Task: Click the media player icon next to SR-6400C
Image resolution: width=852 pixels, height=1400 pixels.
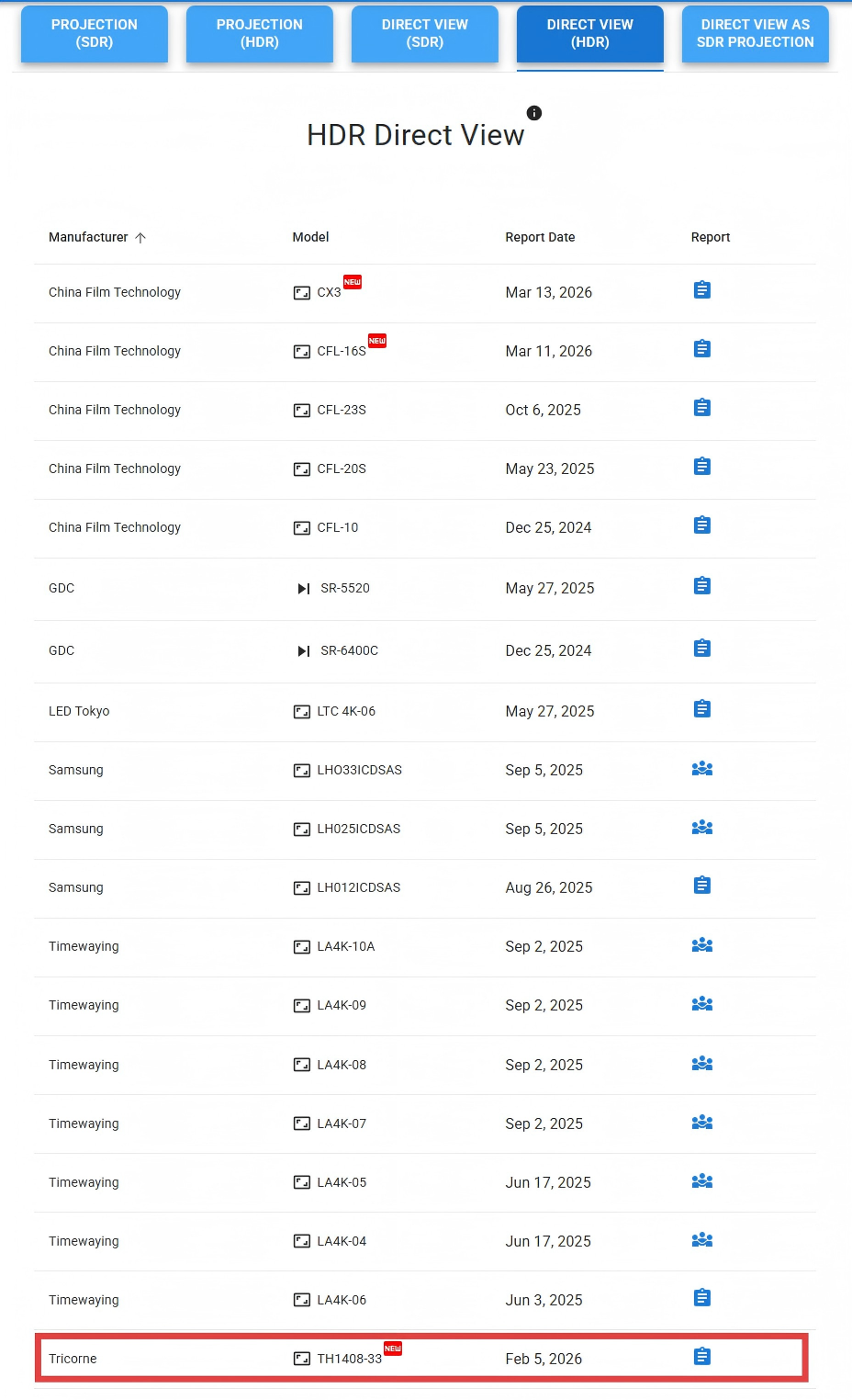Action: click(303, 651)
